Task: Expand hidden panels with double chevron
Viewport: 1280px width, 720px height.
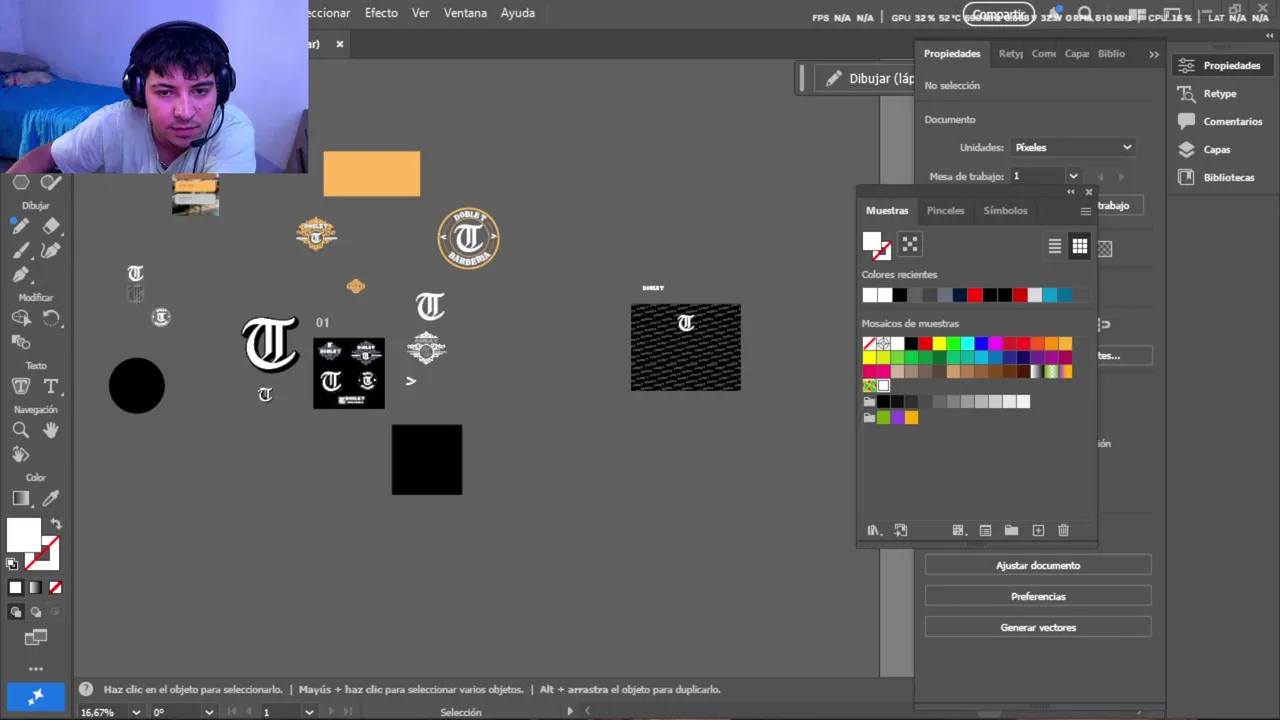Action: pos(1154,54)
